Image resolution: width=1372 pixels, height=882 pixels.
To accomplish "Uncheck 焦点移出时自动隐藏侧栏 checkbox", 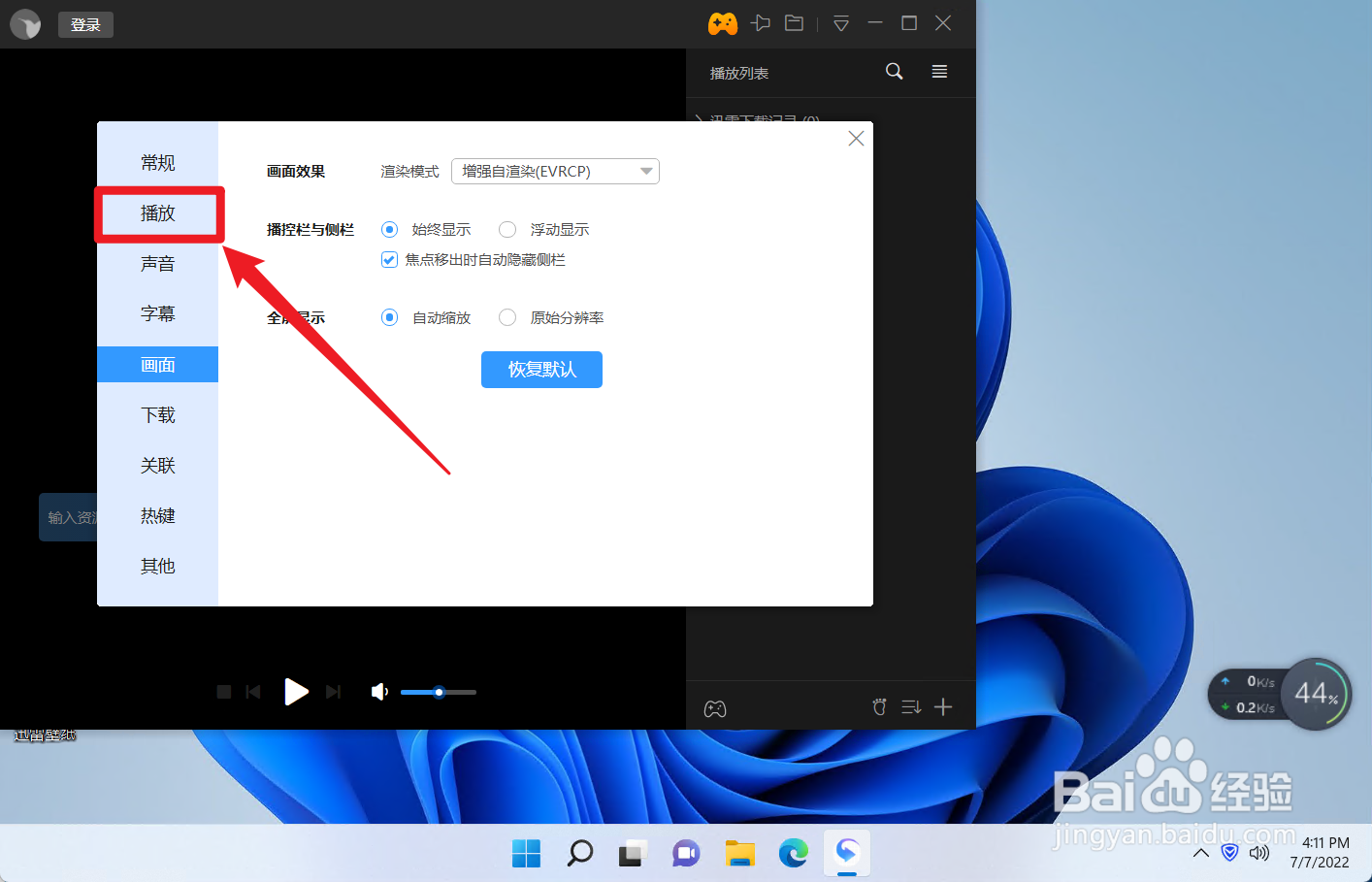I will (389, 260).
